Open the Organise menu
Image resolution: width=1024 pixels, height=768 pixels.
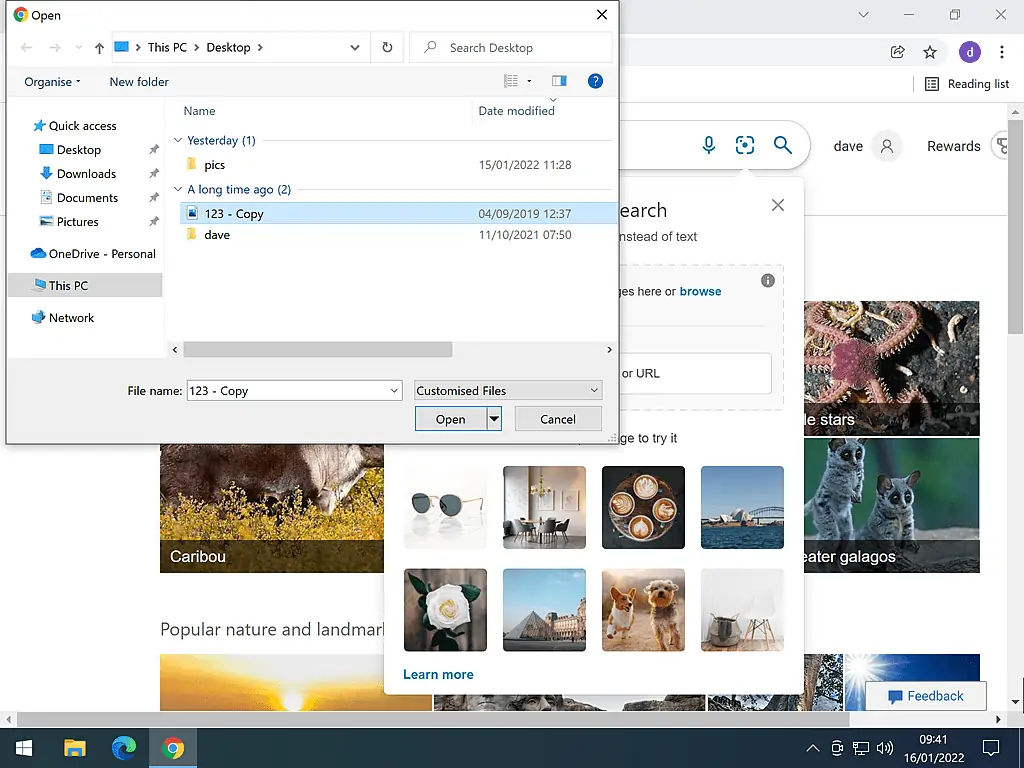click(51, 81)
